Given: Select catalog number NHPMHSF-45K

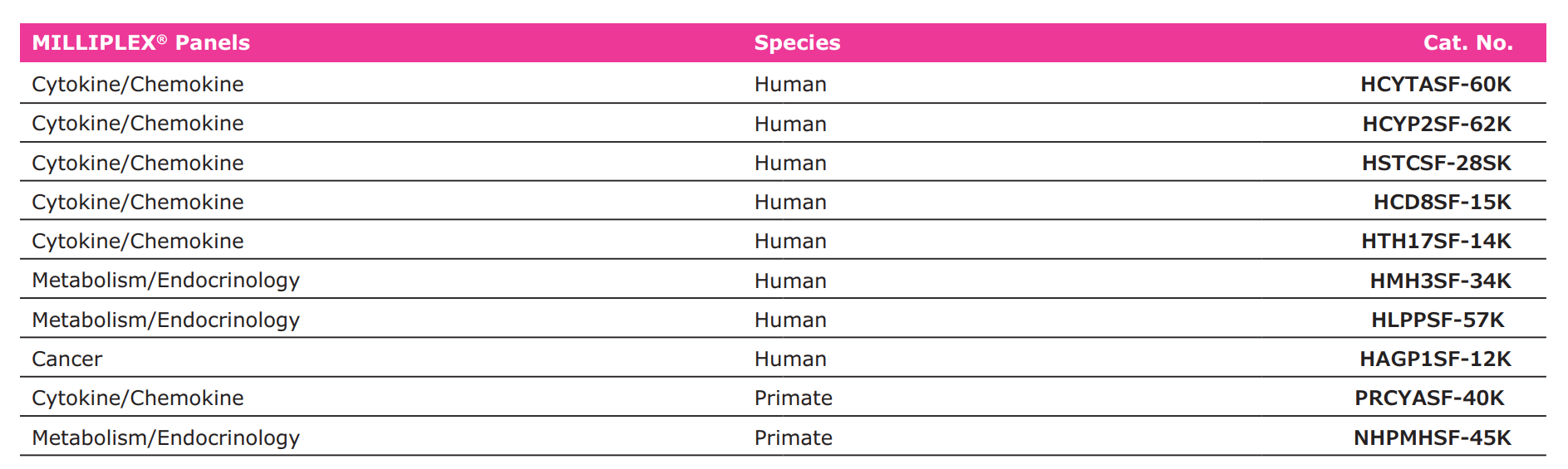Looking at the screenshot, I should click(1432, 438).
